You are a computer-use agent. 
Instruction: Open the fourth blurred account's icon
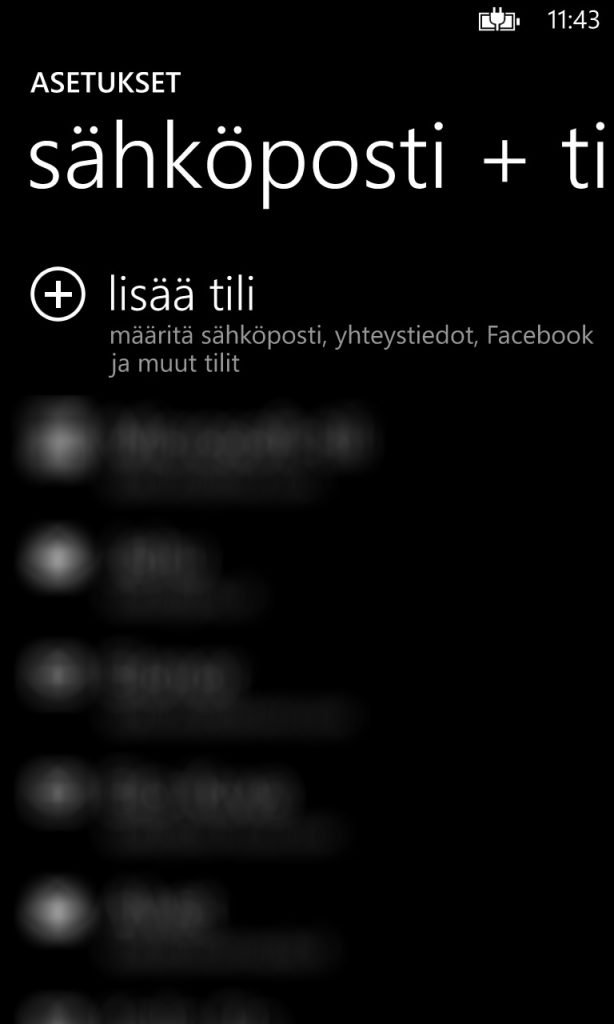click(57, 793)
